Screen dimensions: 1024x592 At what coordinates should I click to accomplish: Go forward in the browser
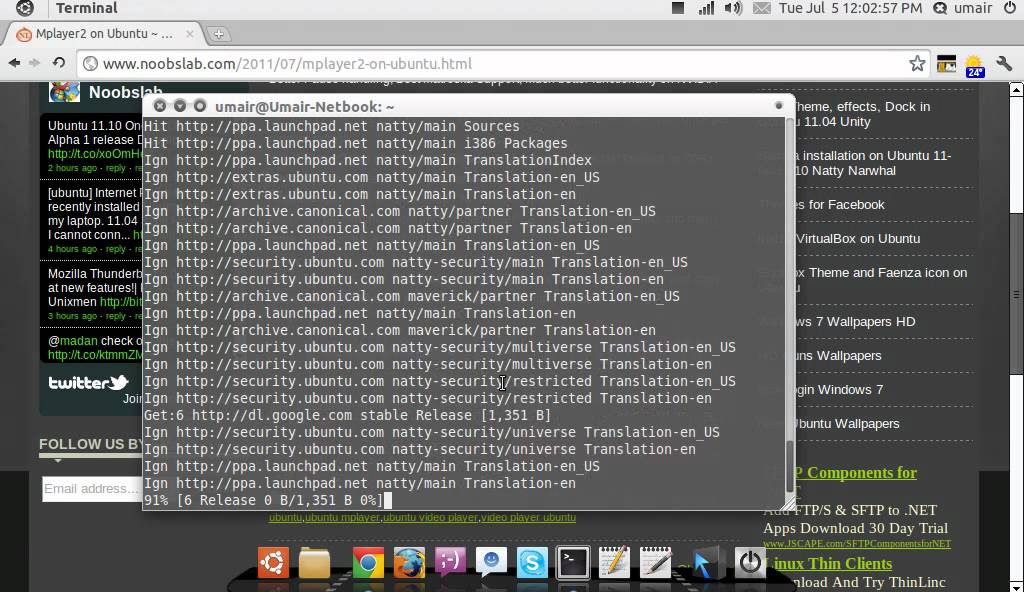35,63
